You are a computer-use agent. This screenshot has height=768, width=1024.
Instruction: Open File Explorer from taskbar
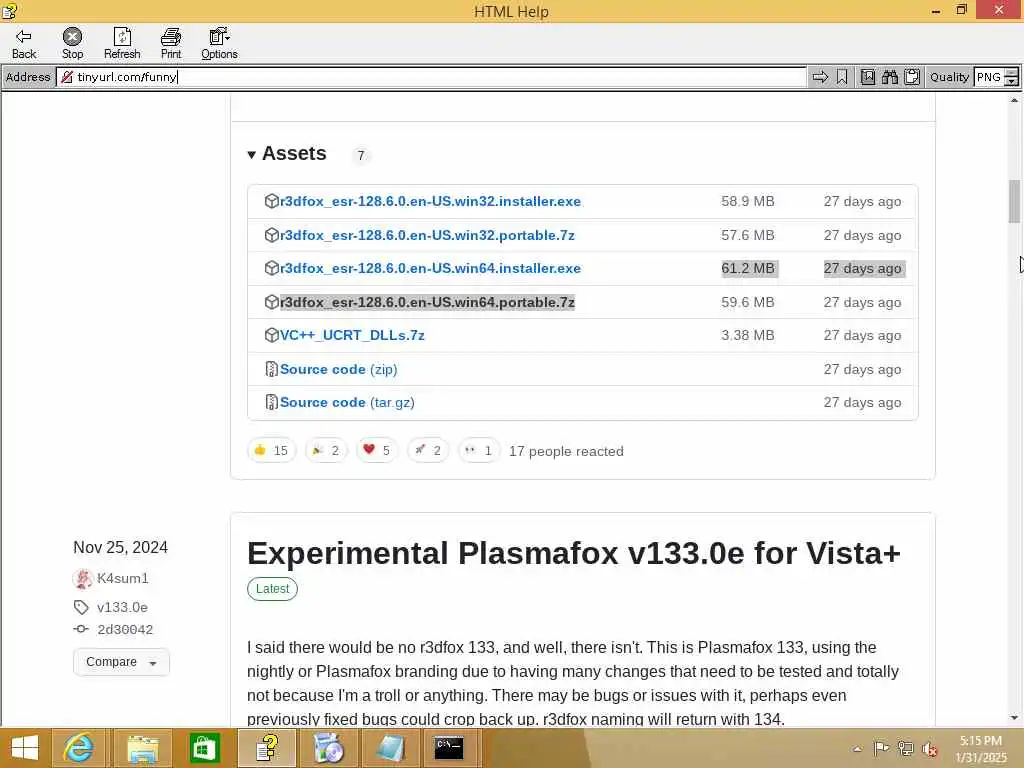(x=142, y=748)
